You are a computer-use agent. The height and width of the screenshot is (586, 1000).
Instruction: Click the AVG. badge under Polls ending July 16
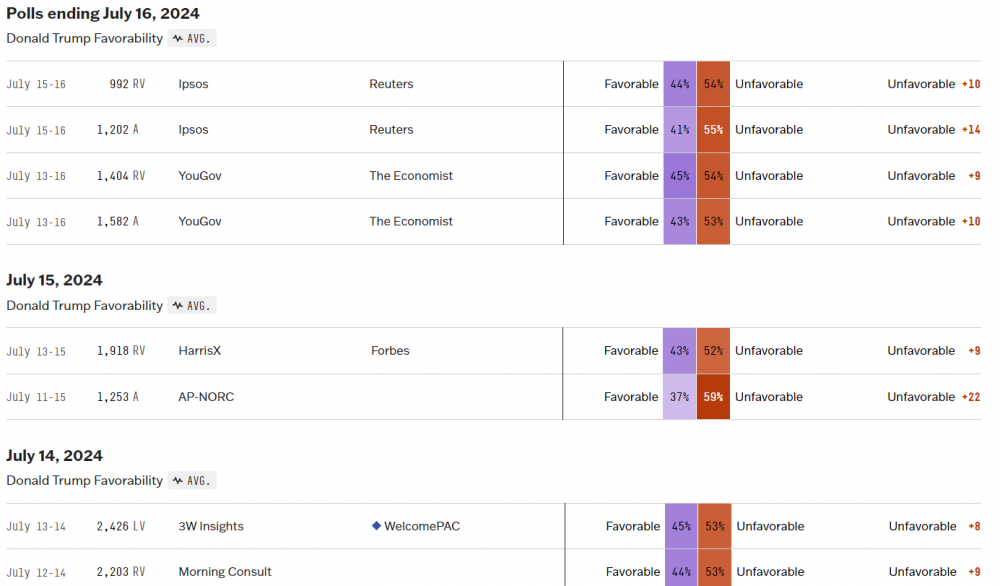click(192, 38)
